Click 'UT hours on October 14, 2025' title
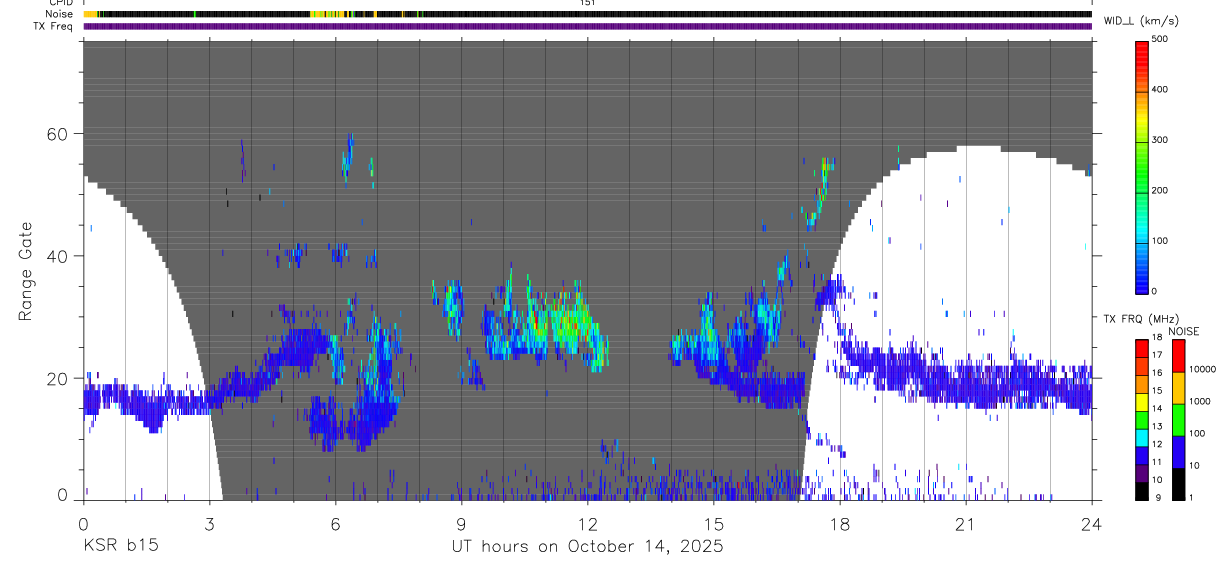The width and height of the screenshot is (1228, 567). click(587, 546)
